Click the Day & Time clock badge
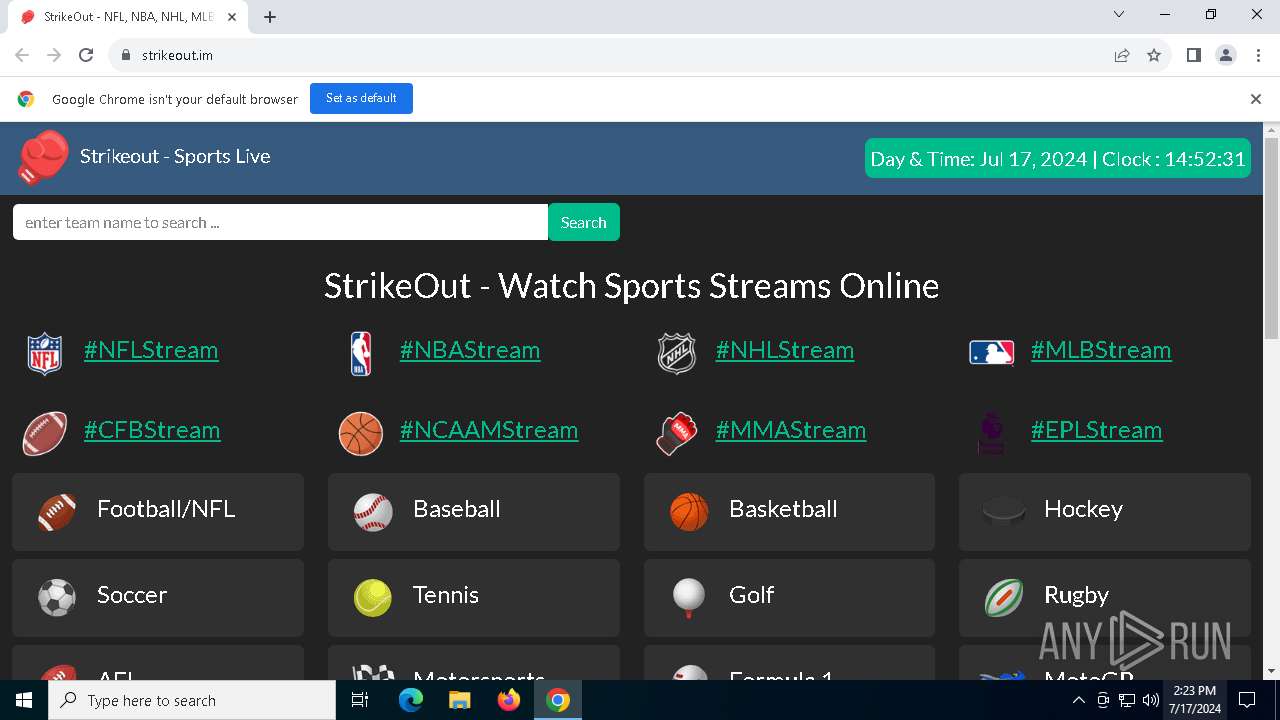Viewport: 1280px width, 720px height. pos(1058,158)
